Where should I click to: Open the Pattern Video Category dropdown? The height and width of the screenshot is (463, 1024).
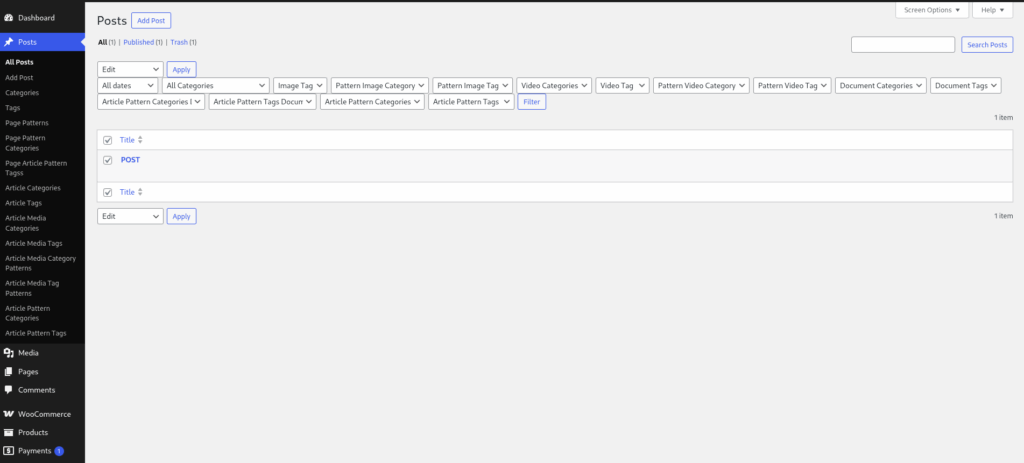[701, 86]
